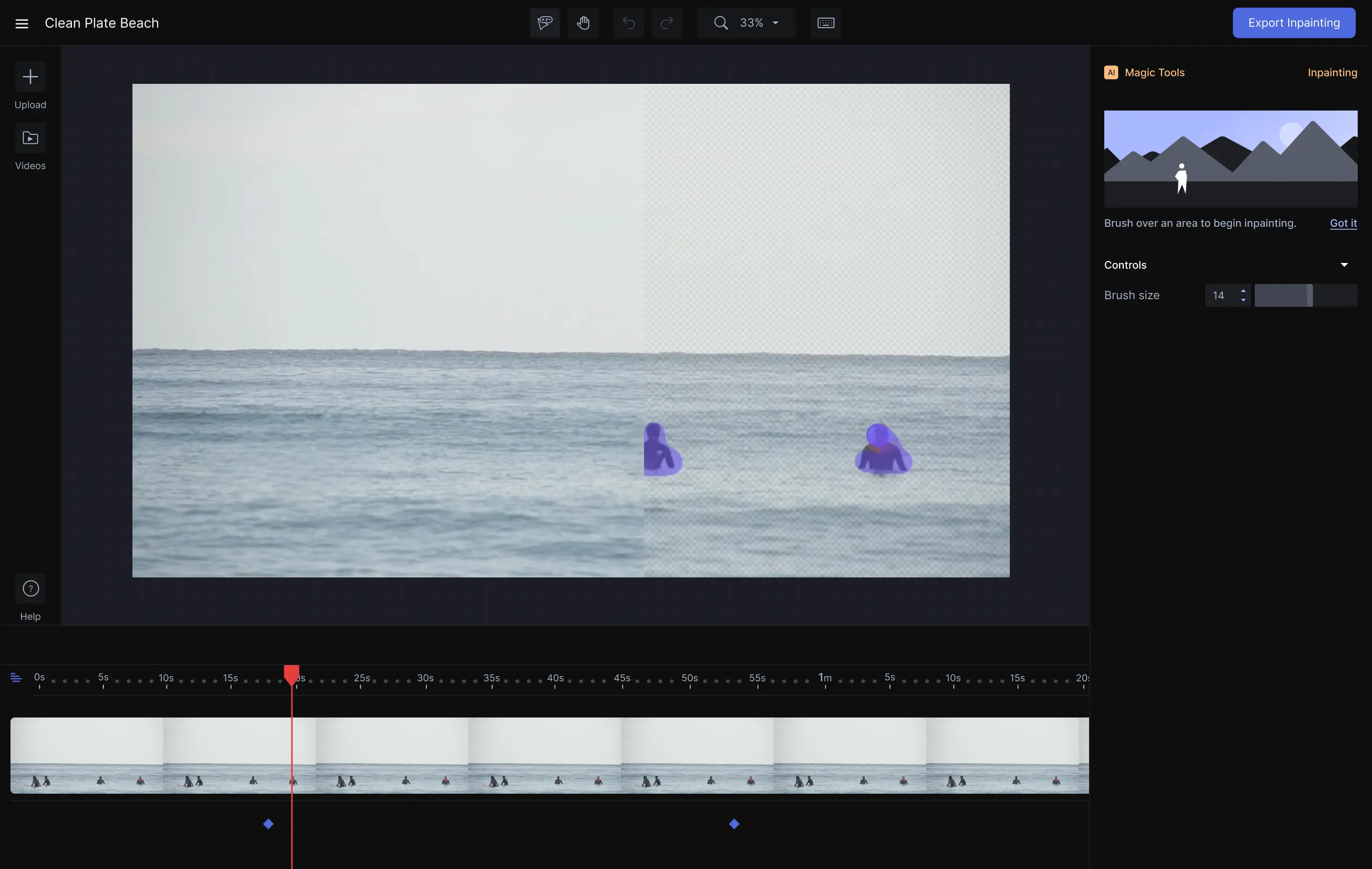Screen dimensions: 1372x869
Task: Dismiss the tip with Got it
Action: tap(1343, 223)
